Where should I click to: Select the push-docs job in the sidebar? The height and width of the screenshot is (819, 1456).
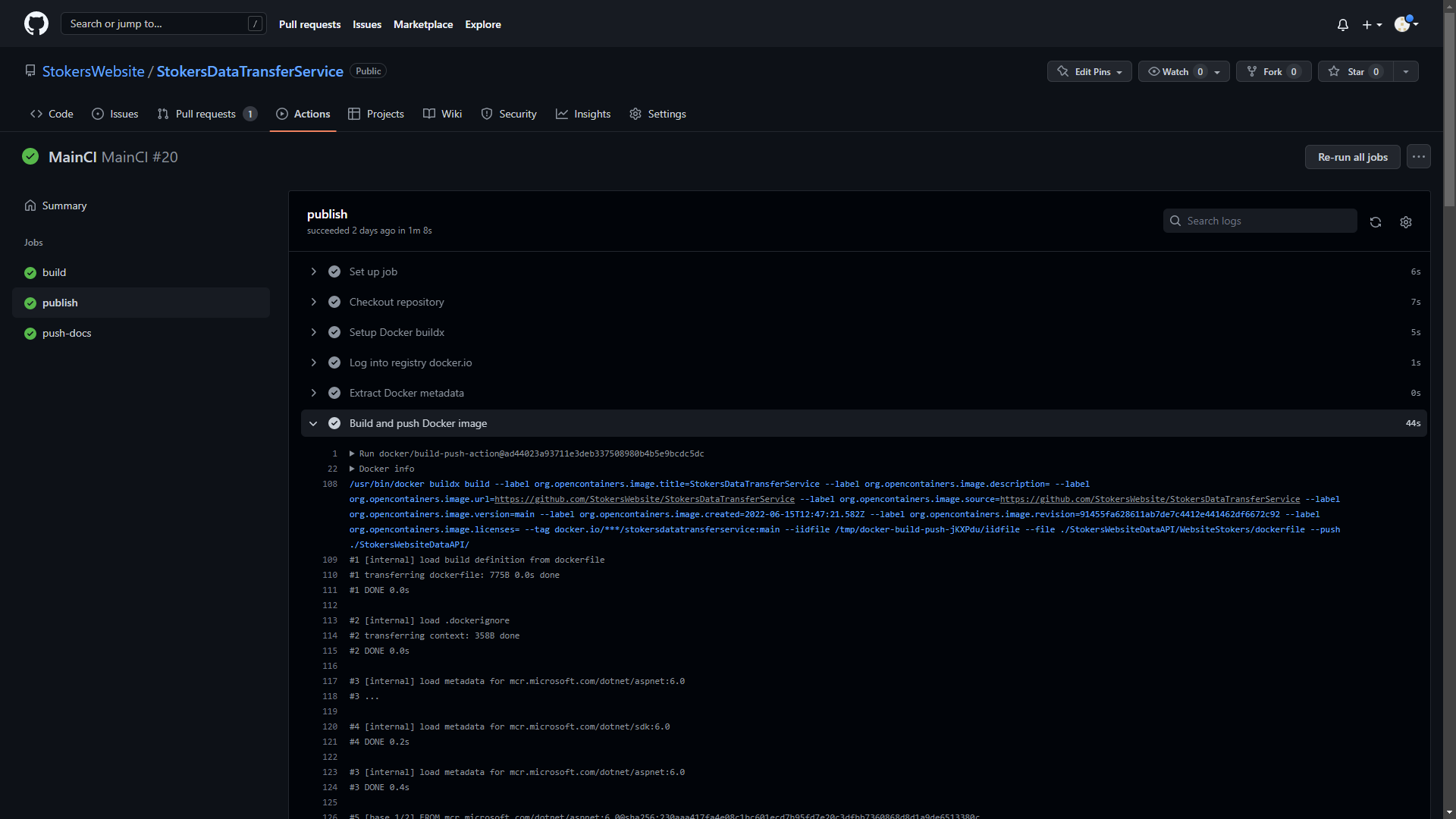(67, 333)
